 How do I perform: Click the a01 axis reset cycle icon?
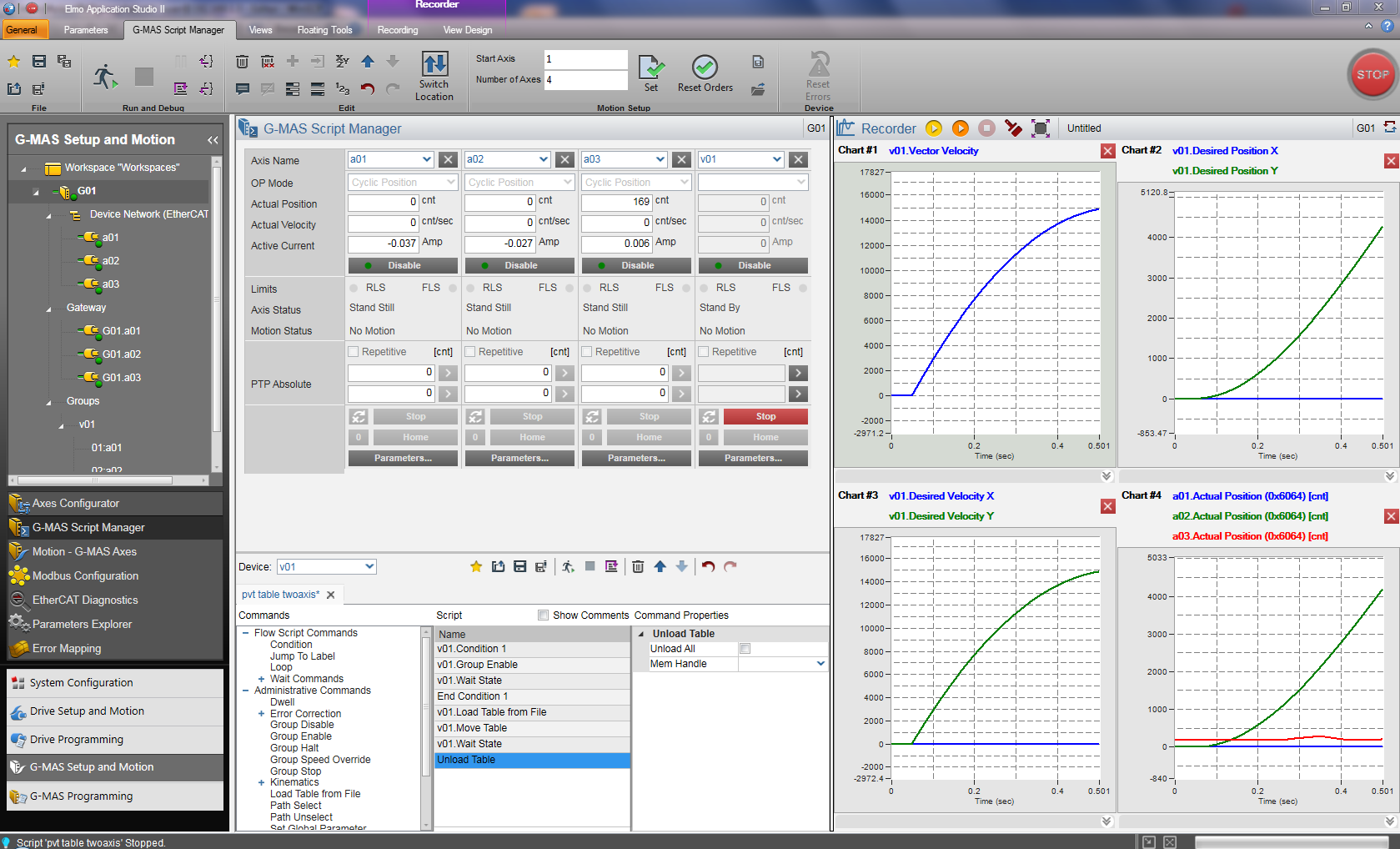(x=358, y=416)
